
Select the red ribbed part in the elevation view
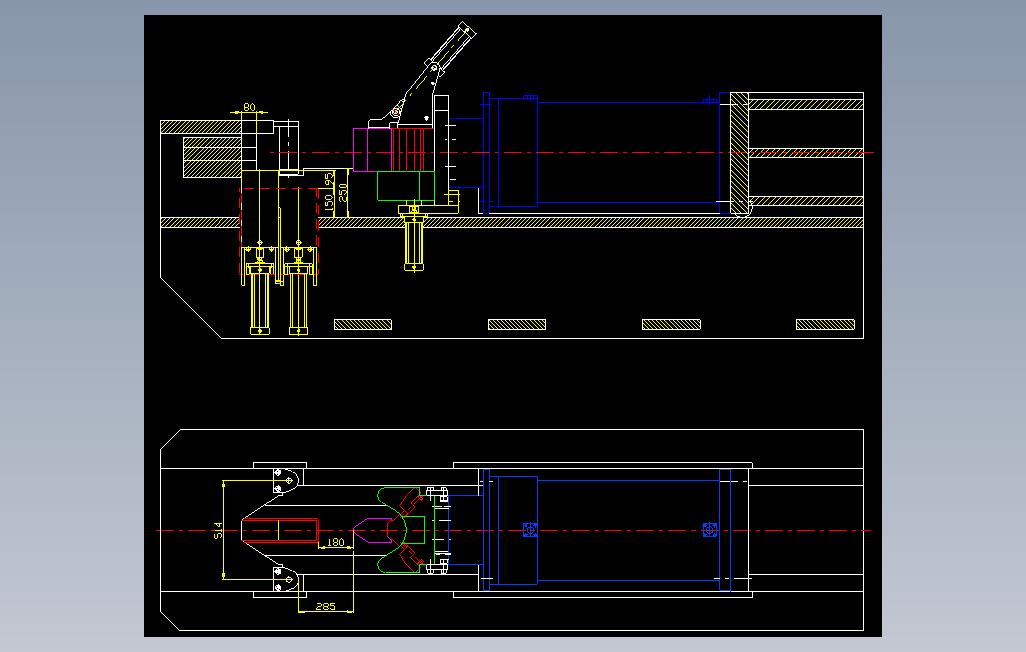tap(412, 149)
